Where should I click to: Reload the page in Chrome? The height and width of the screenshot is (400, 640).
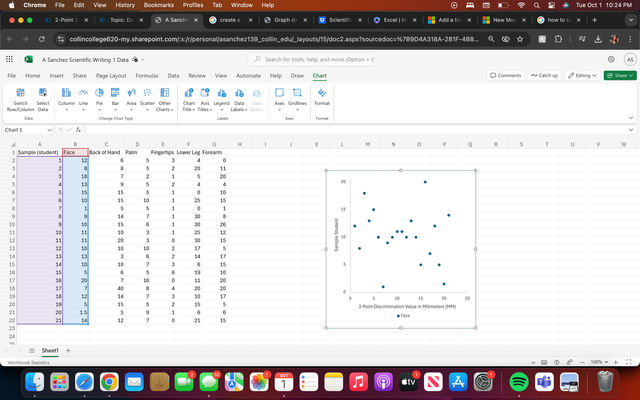click(42, 39)
